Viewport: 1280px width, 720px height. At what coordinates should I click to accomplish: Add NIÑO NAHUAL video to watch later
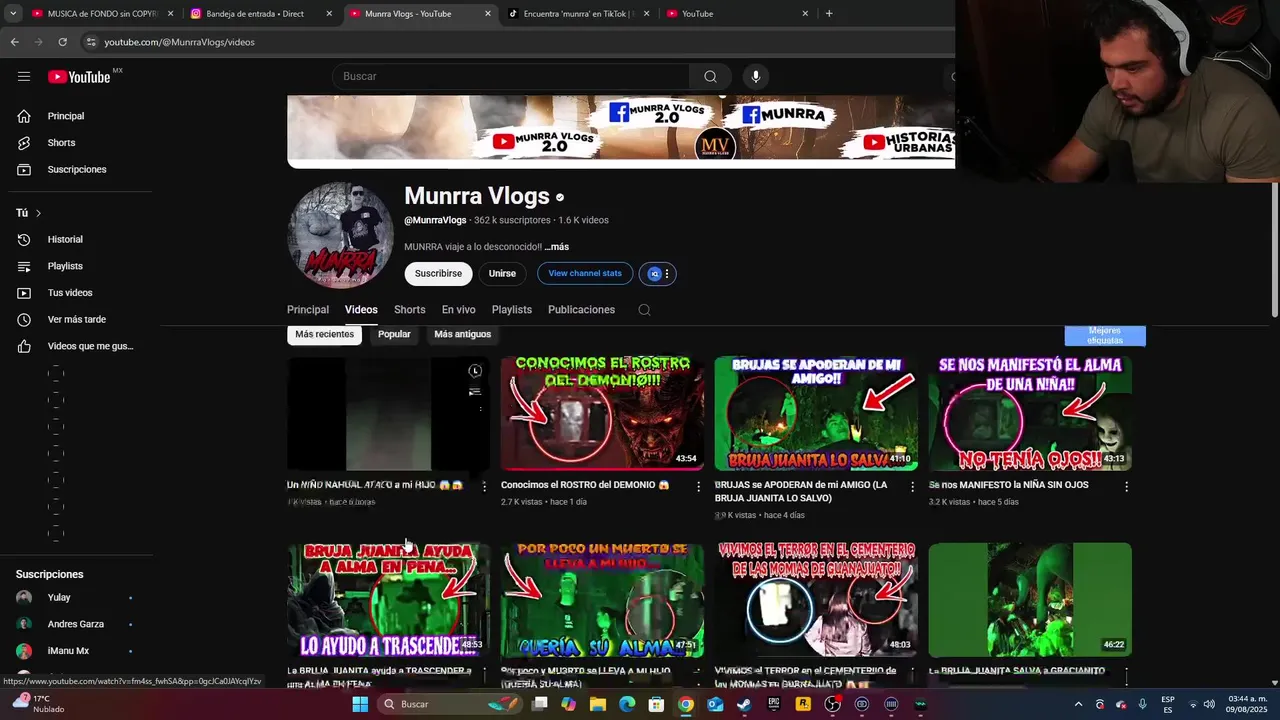pos(475,371)
